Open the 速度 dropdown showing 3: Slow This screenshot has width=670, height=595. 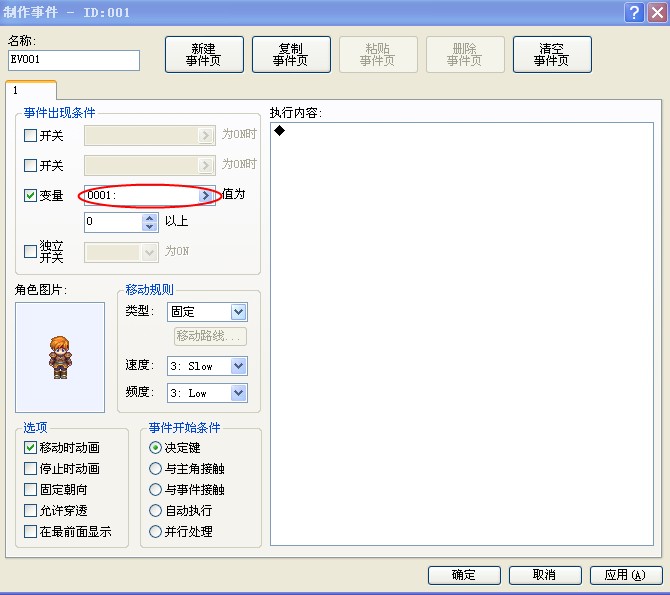pos(207,366)
